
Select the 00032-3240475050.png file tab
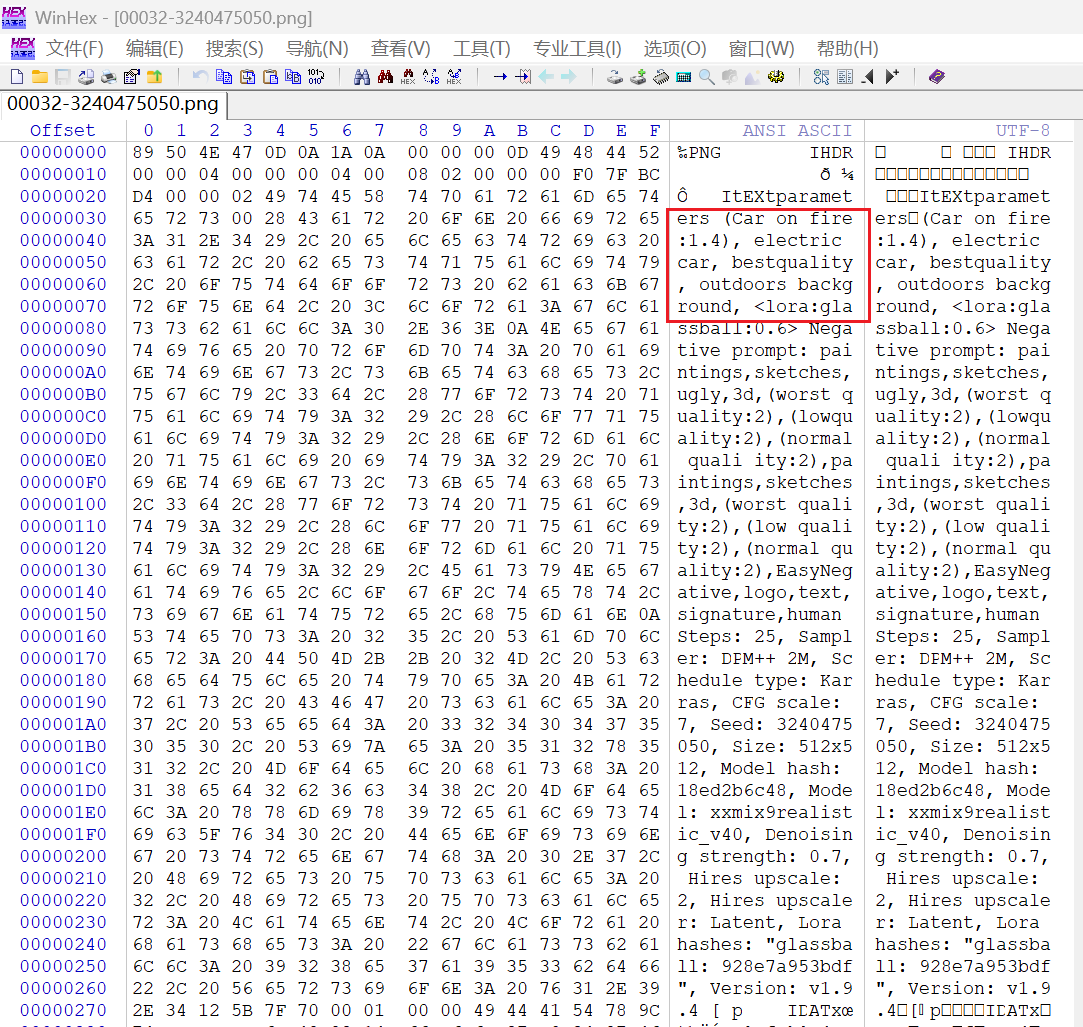112,103
